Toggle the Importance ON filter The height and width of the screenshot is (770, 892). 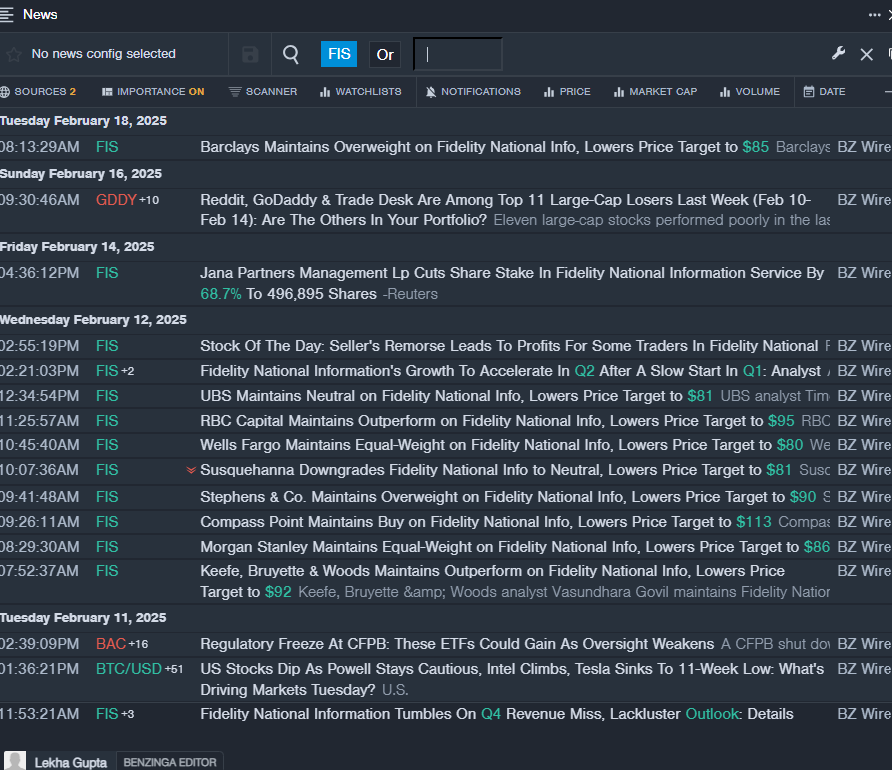tap(152, 92)
